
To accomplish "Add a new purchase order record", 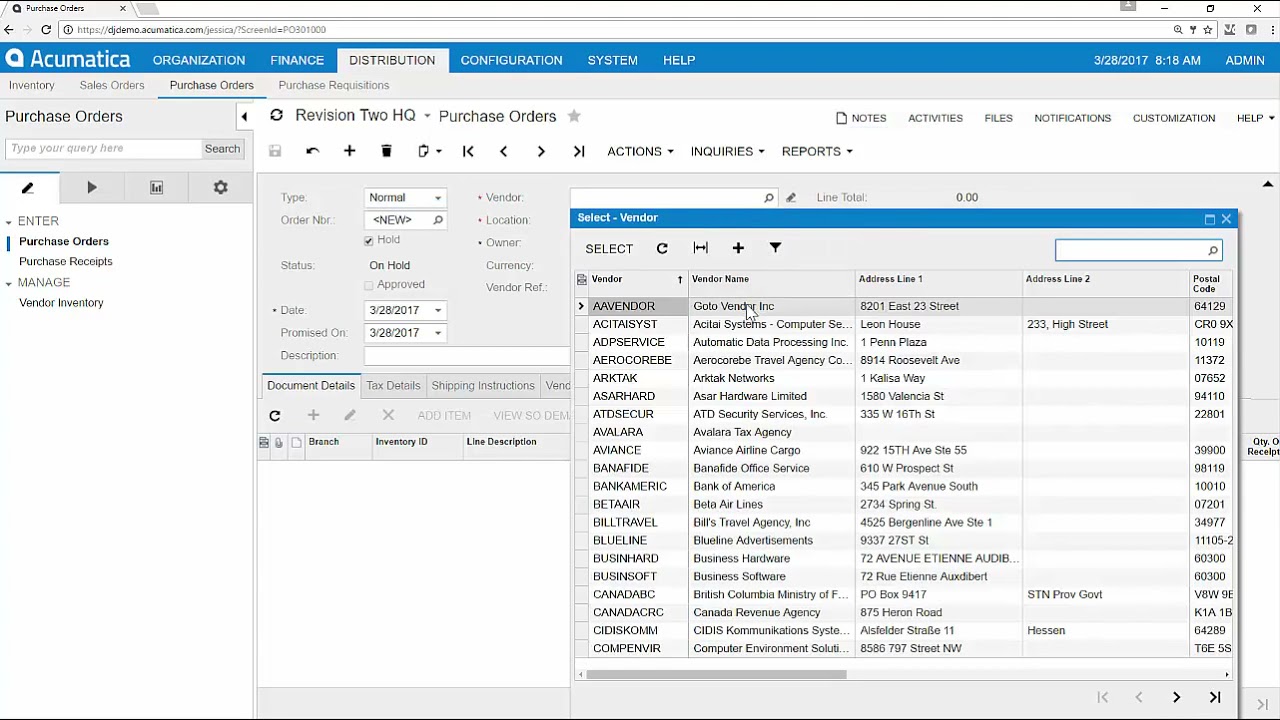I will point(349,151).
